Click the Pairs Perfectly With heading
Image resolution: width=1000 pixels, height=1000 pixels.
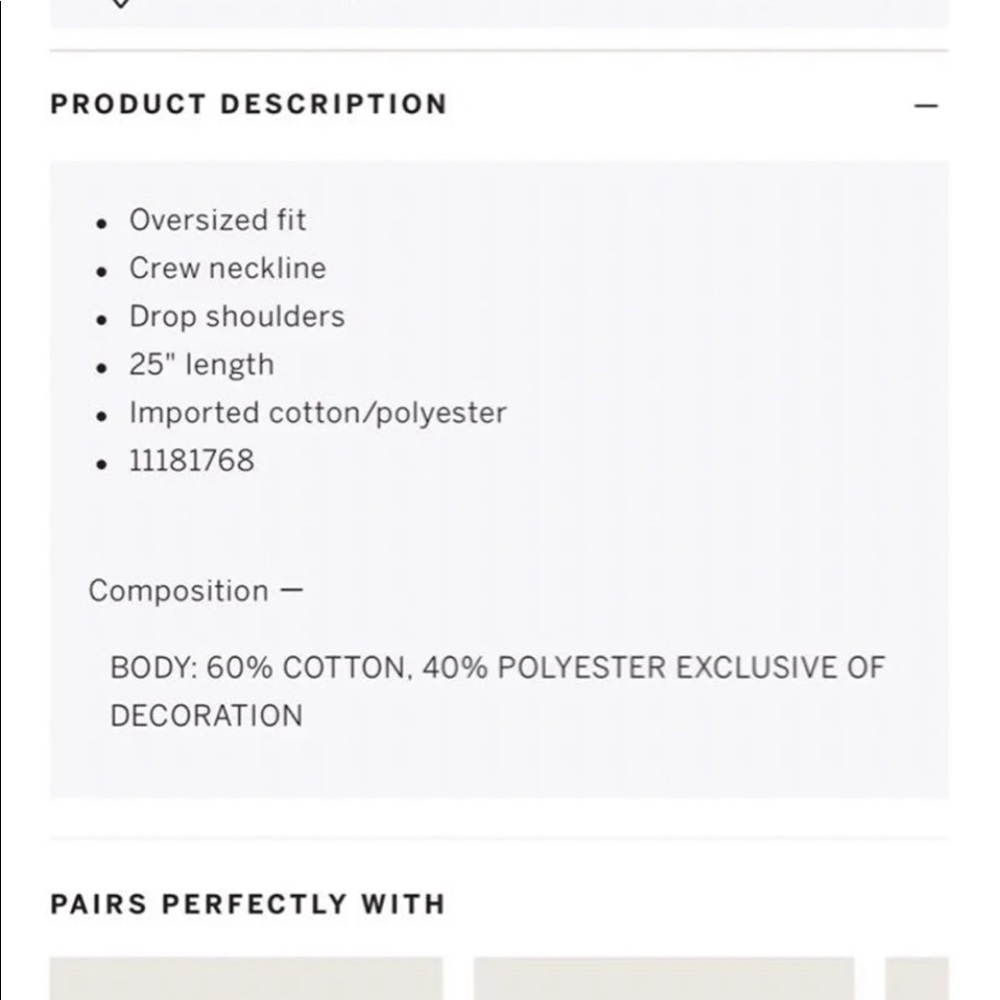[x=247, y=904]
